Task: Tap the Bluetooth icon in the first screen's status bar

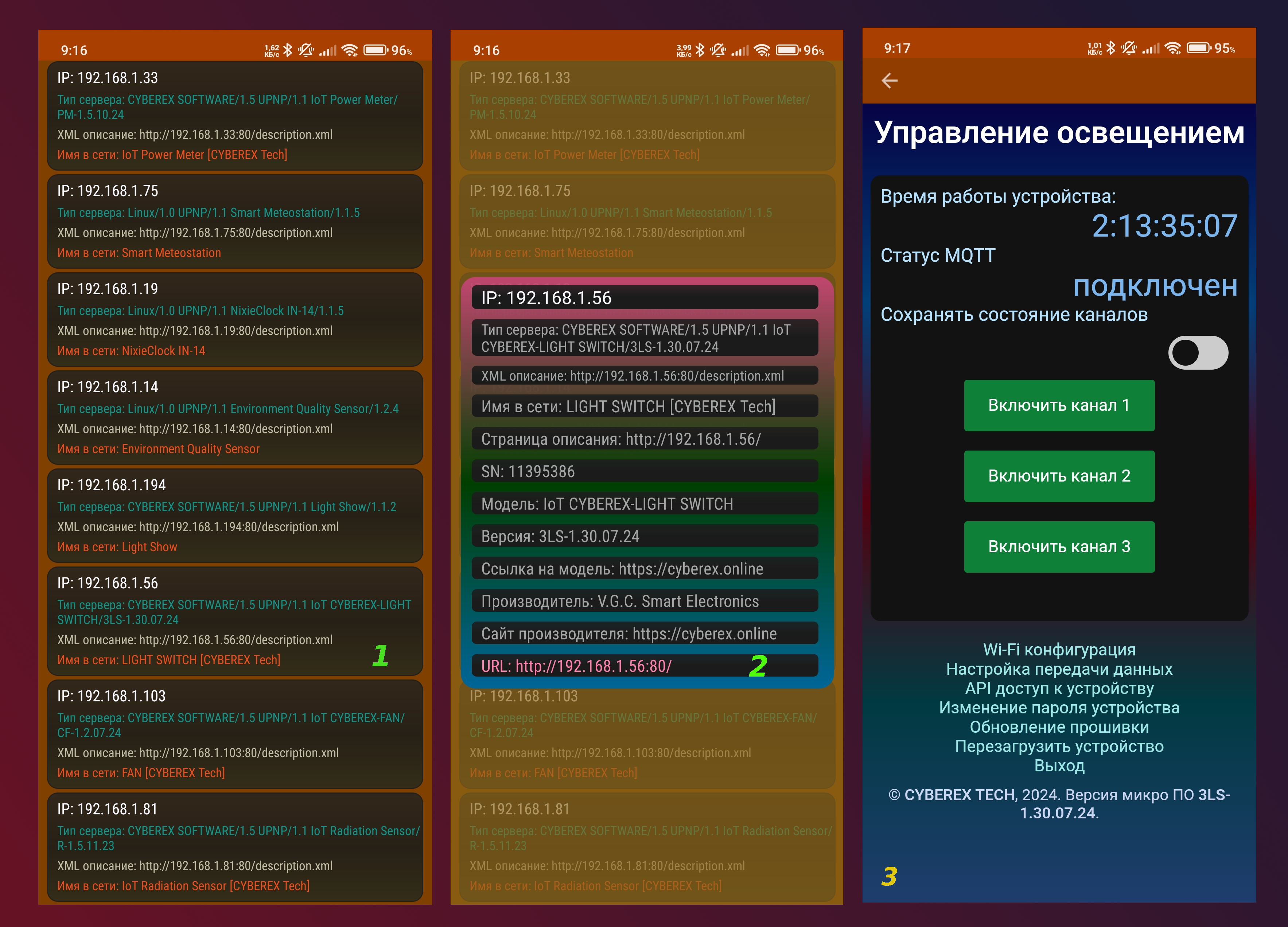Action: click(x=288, y=50)
